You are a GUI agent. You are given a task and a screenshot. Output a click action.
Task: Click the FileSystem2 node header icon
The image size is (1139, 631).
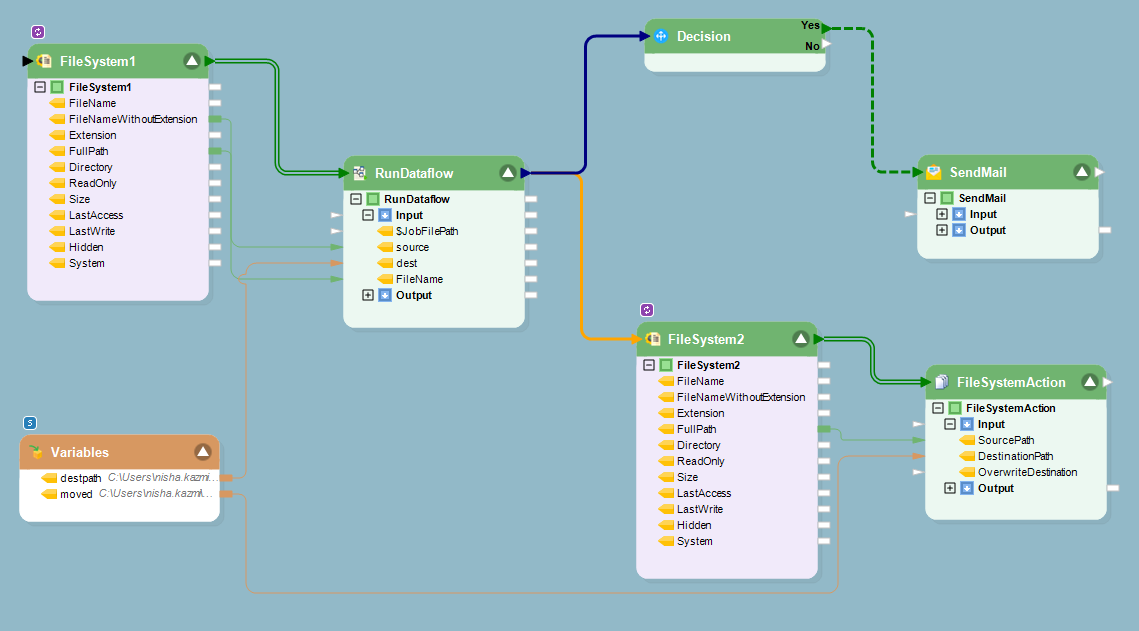(653, 339)
